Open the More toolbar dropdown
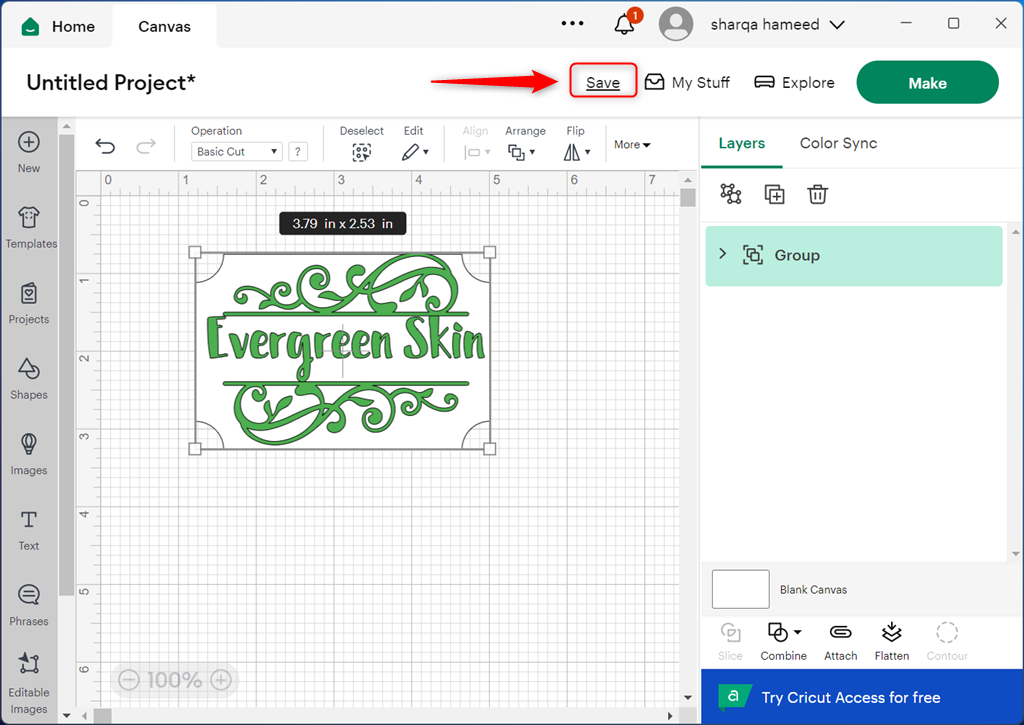Viewport: 1024px width, 725px height. coord(632,145)
